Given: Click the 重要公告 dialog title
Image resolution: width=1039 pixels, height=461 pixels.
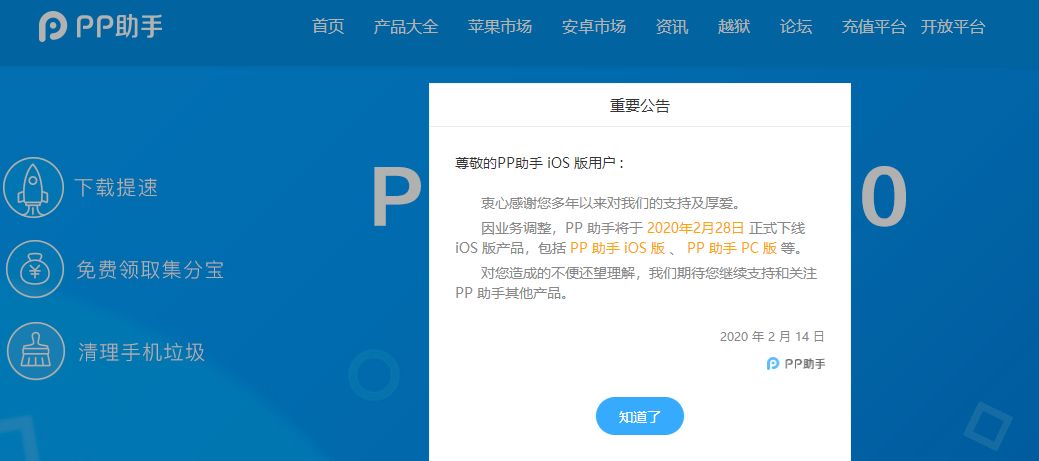Looking at the screenshot, I should [x=640, y=105].
